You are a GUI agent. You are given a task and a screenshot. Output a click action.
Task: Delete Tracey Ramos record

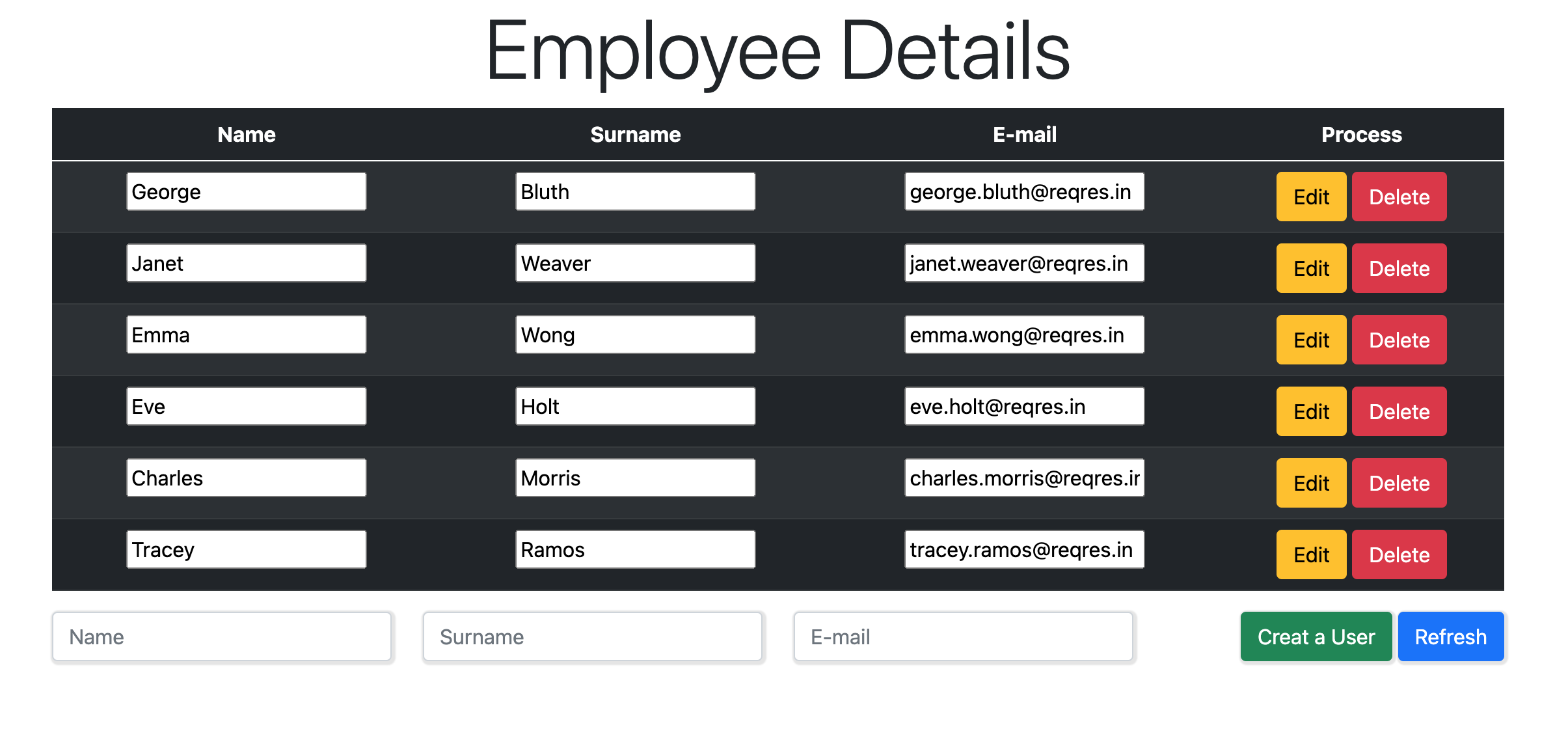(x=1398, y=554)
